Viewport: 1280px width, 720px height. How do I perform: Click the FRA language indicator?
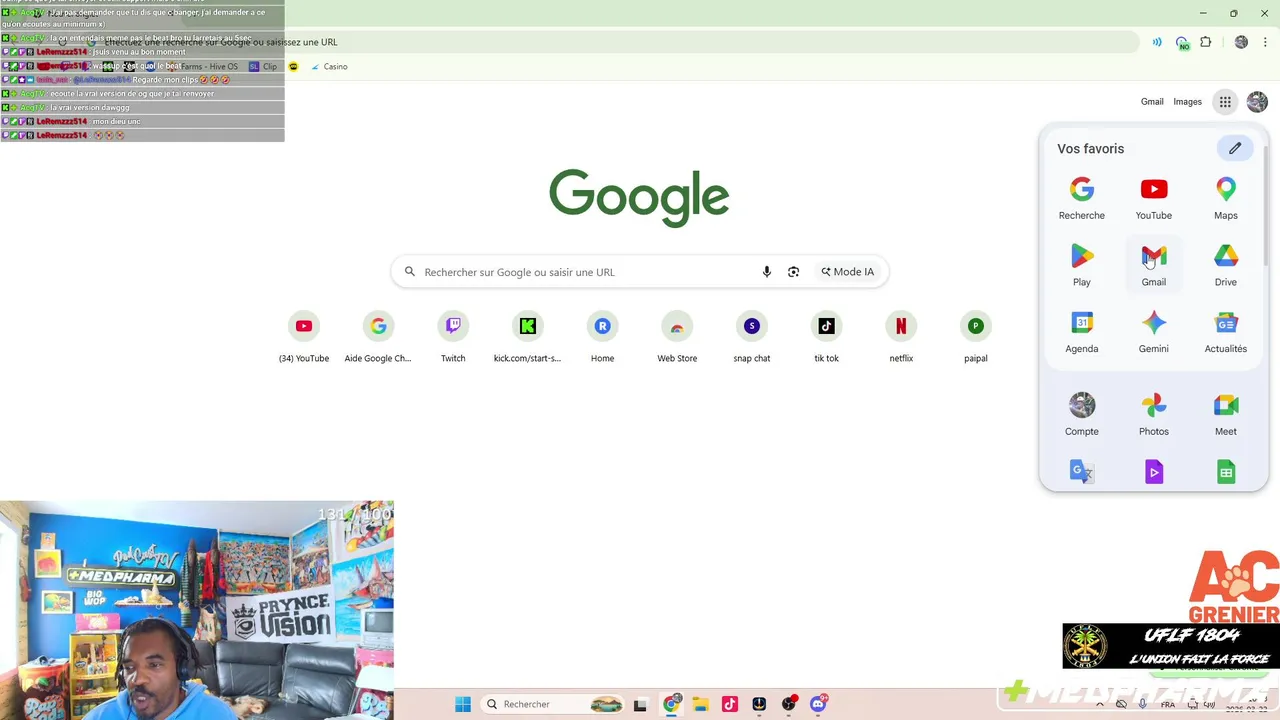1168,704
